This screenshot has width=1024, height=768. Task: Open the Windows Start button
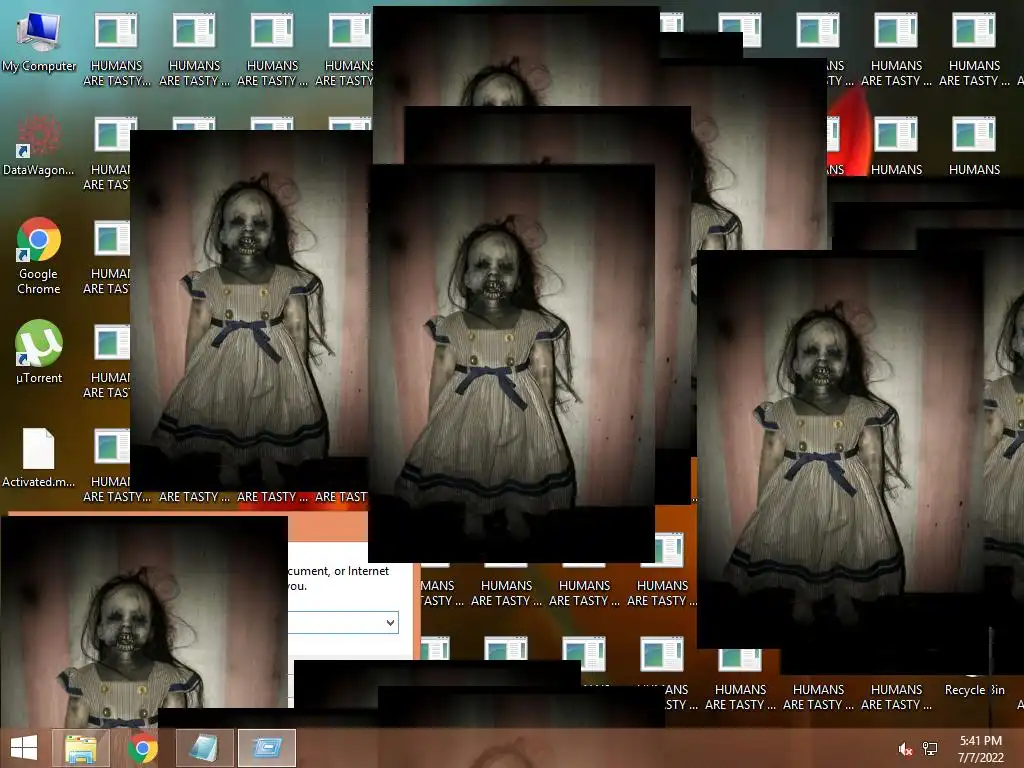[24, 748]
